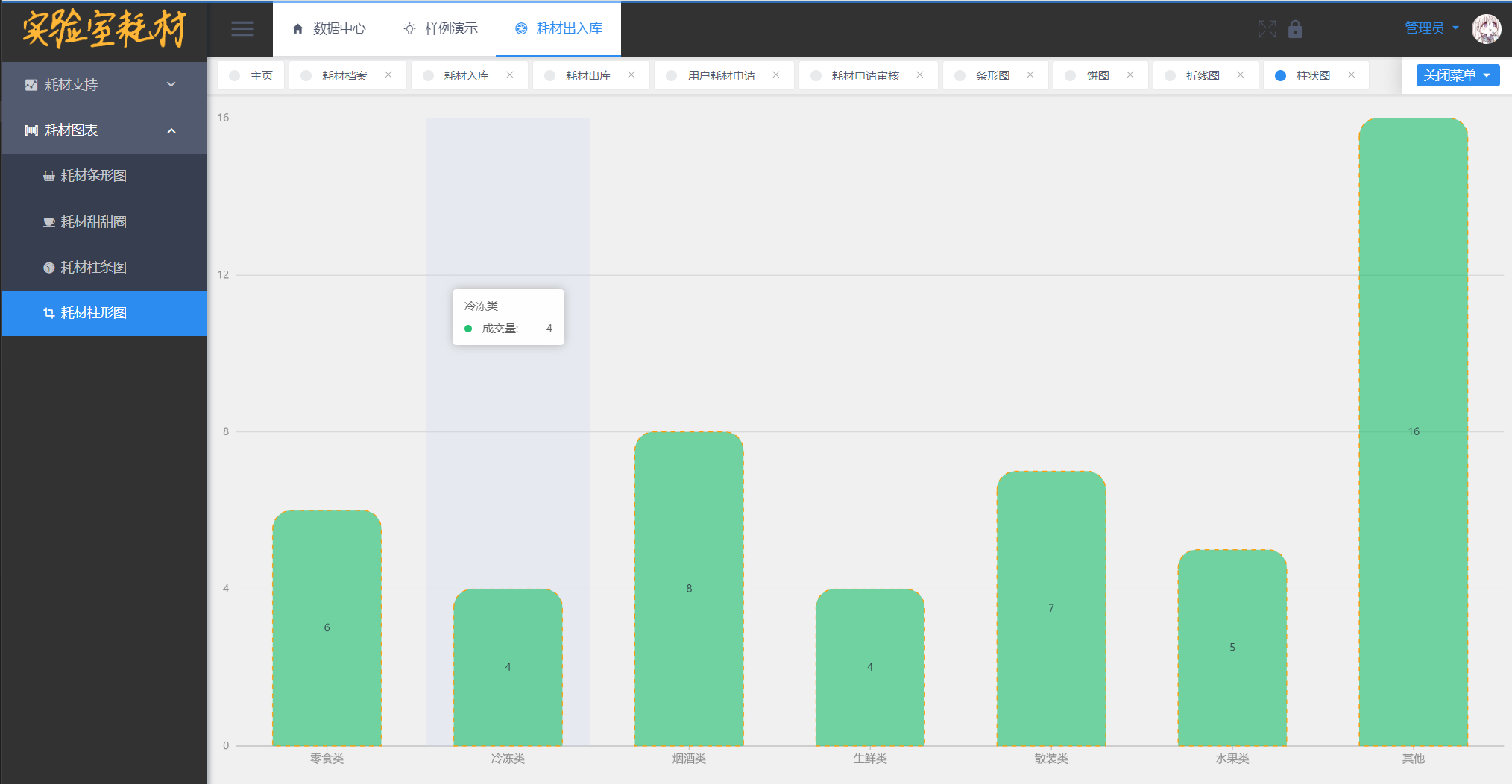
Task: Click the lock screen icon
Action: coord(1295,29)
